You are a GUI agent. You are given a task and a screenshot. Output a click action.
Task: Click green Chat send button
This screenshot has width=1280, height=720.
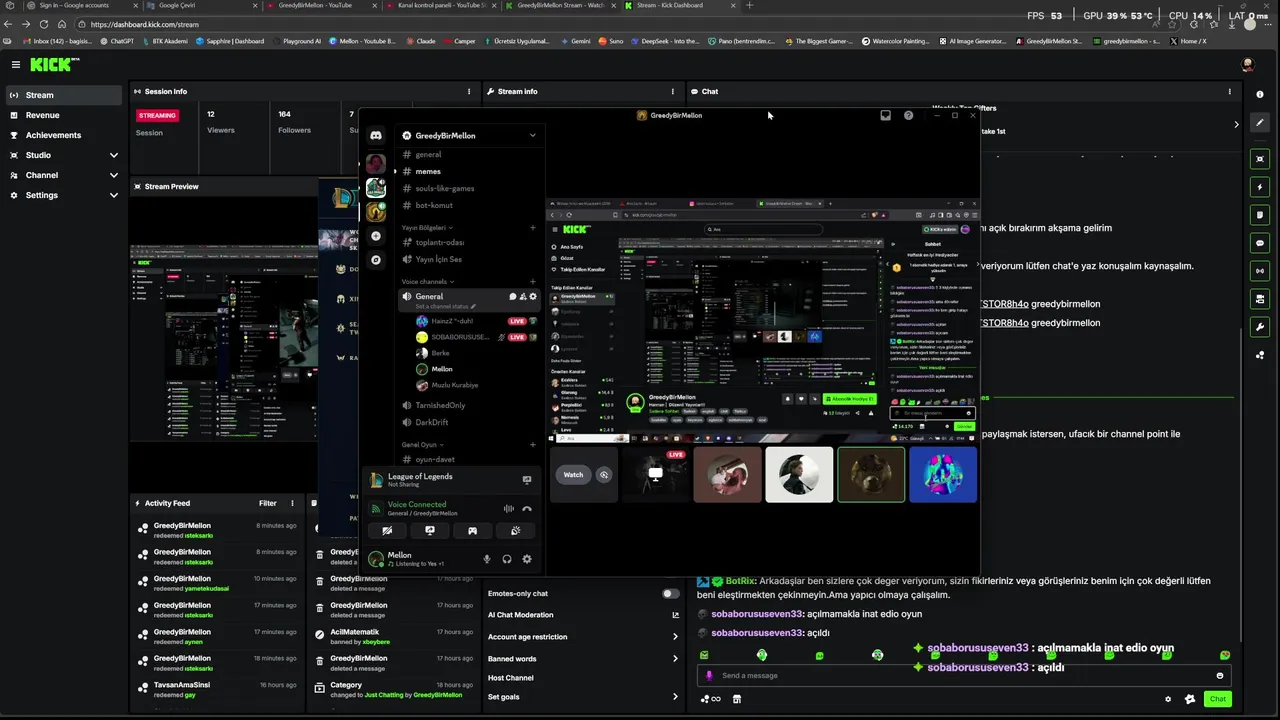pos(1217,699)
